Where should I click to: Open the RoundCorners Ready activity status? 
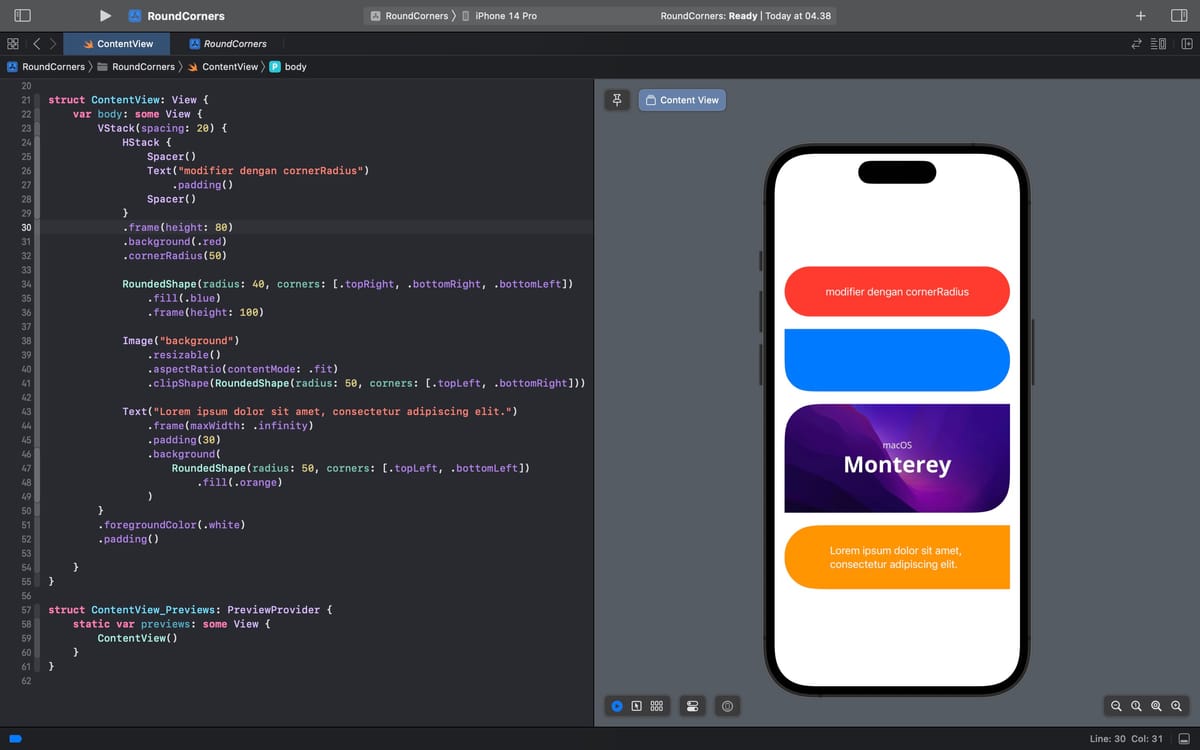746,16
